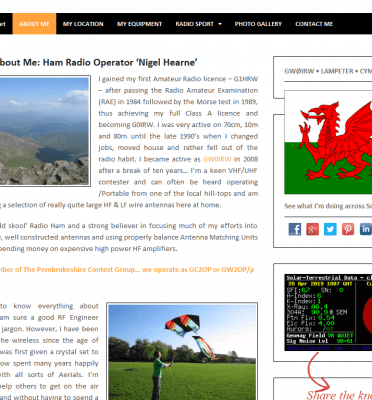The width and height of the screenshot is (372, 400).
Task: Expand the Radio Sport dropdown arrow
Action: (x=220, y=24)
